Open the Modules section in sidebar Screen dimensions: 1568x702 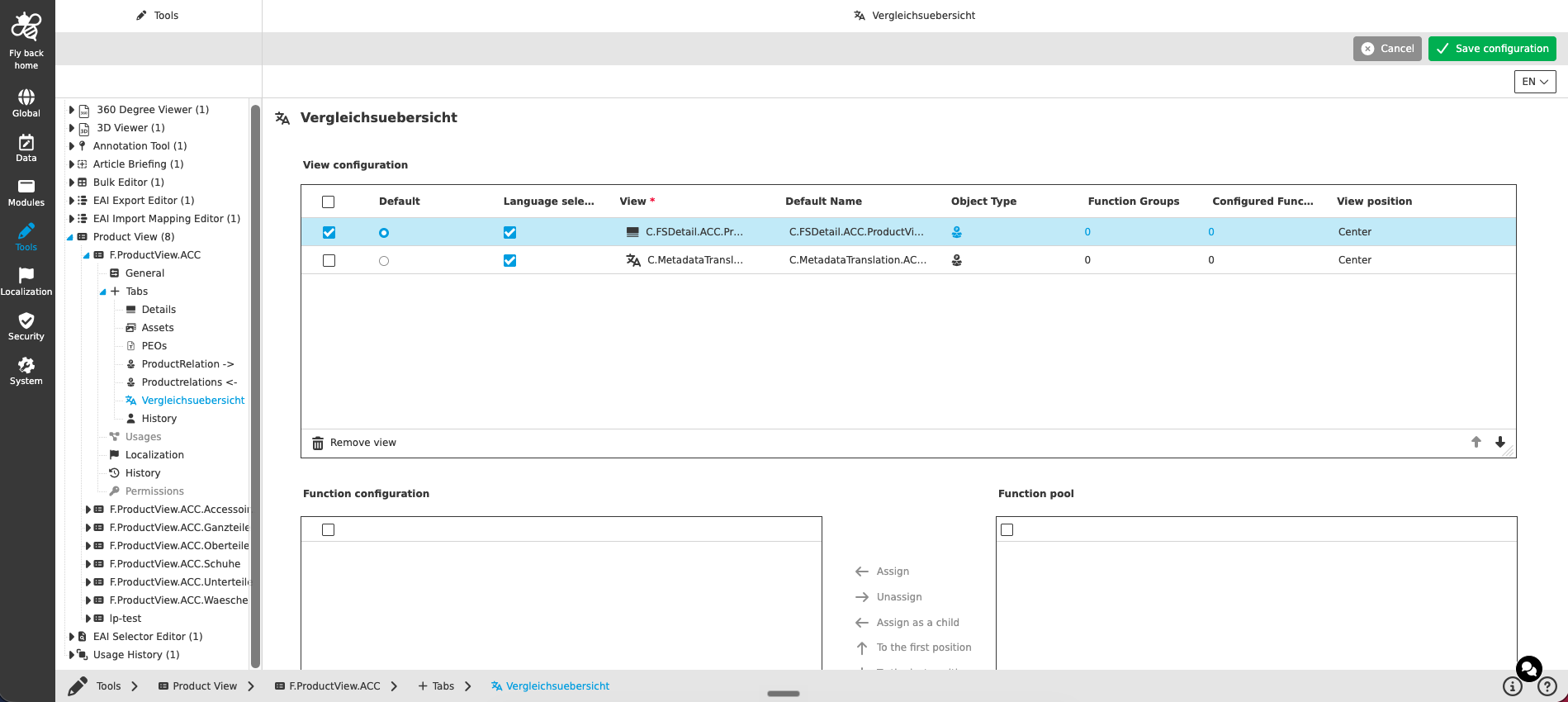[x=26, y=192]
